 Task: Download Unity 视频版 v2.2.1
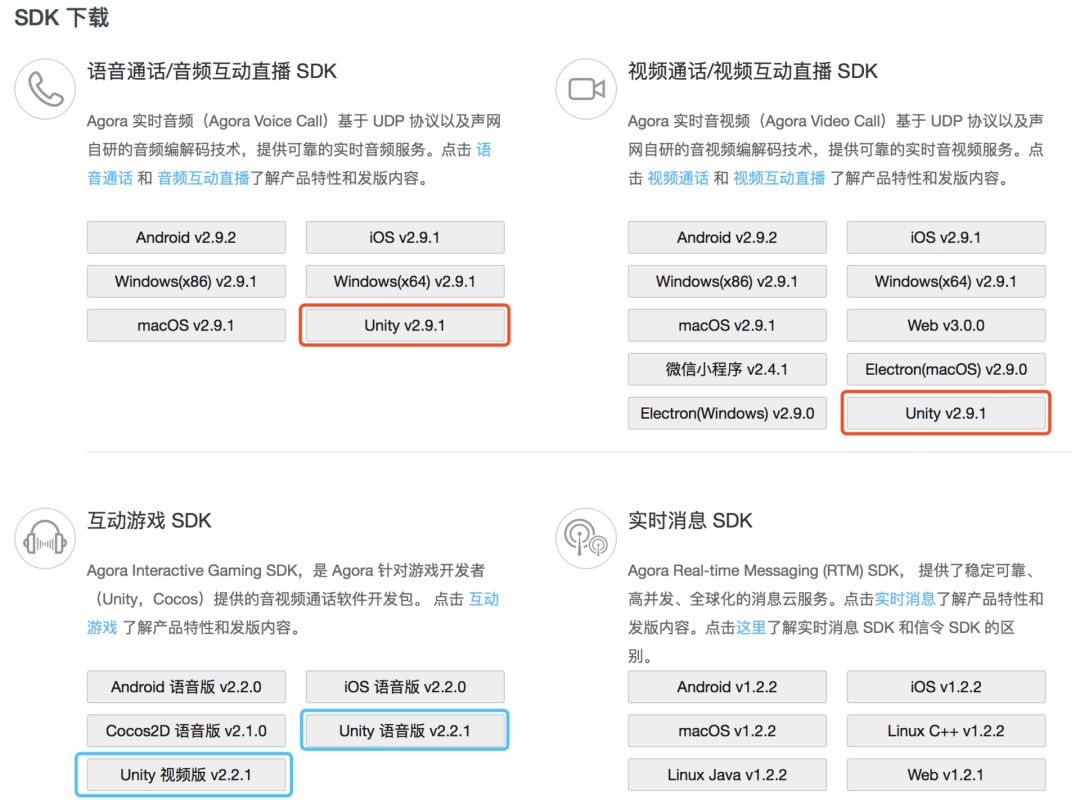(186, 775)
